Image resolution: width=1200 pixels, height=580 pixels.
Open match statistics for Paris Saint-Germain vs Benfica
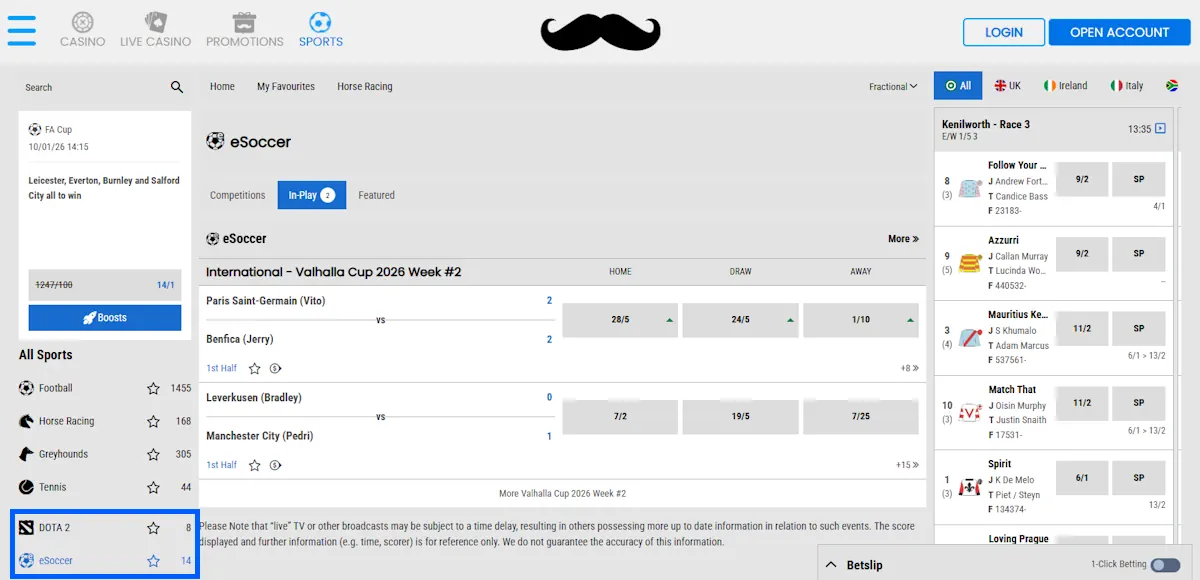click(275, 368)
